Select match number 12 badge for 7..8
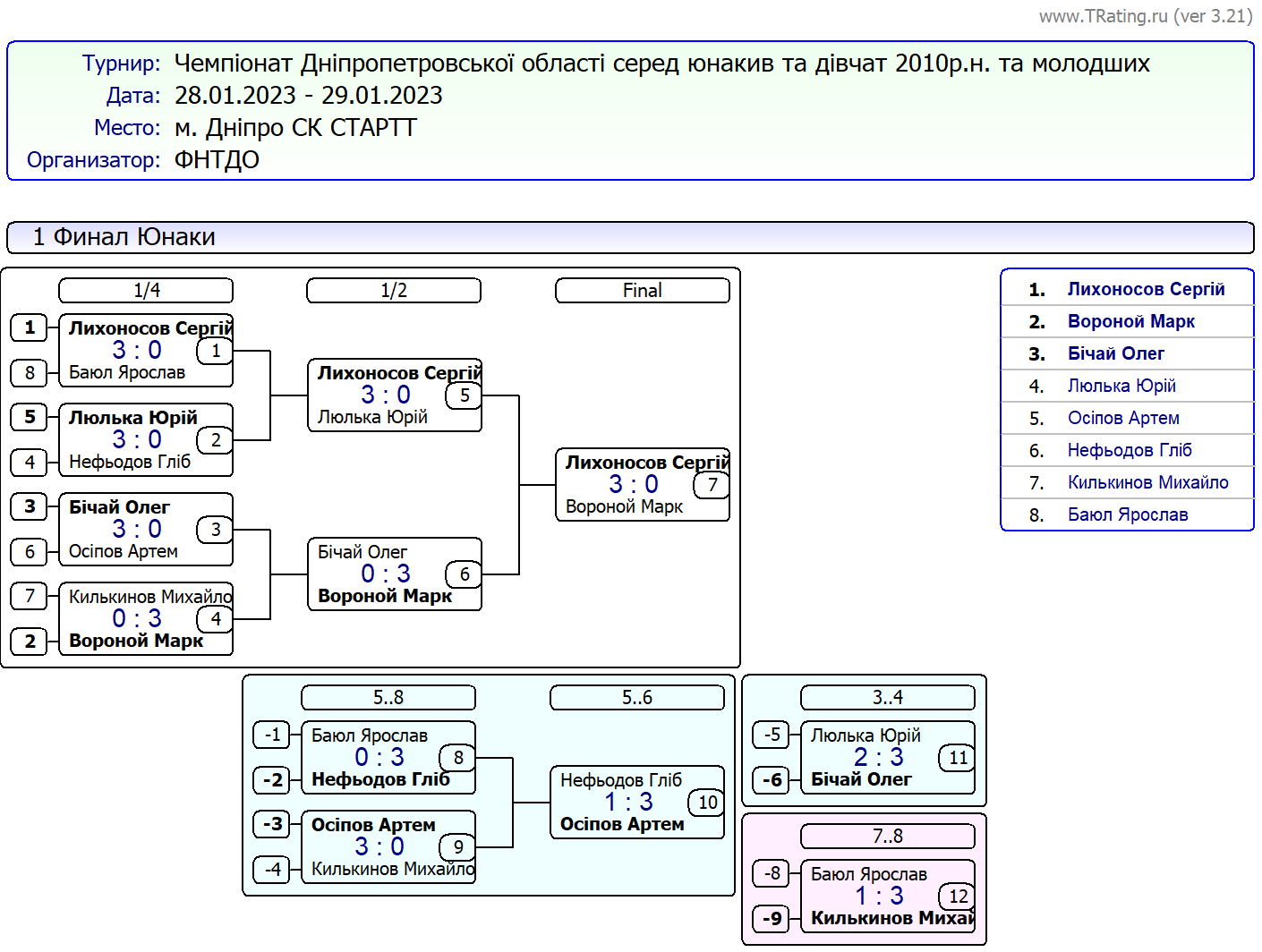Viewport: 1262px width, 952px height. (x=958, y=897)
